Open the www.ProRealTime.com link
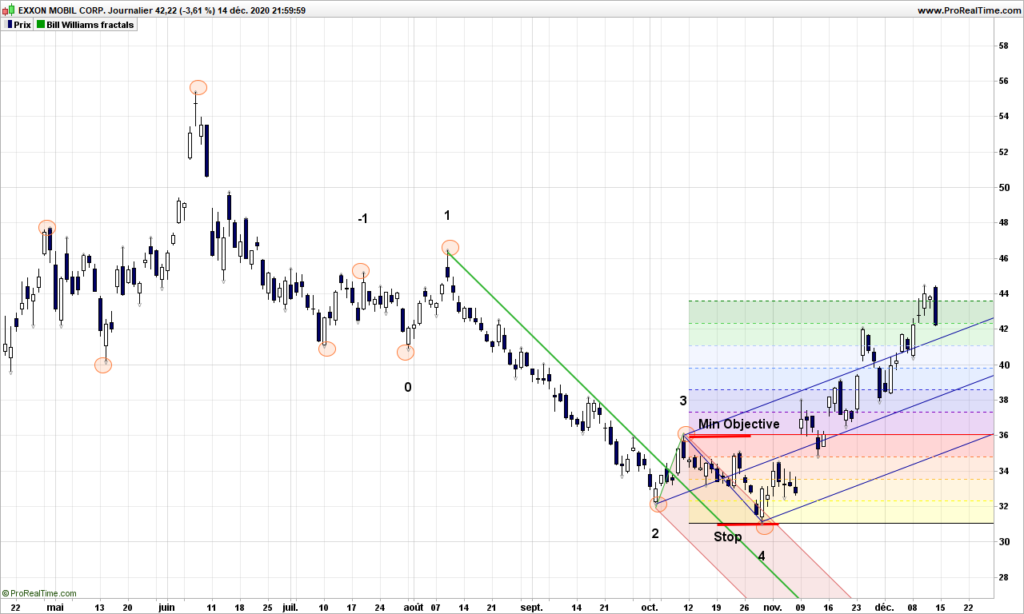This screenshot has width=1024, height=614. (968, 10)
